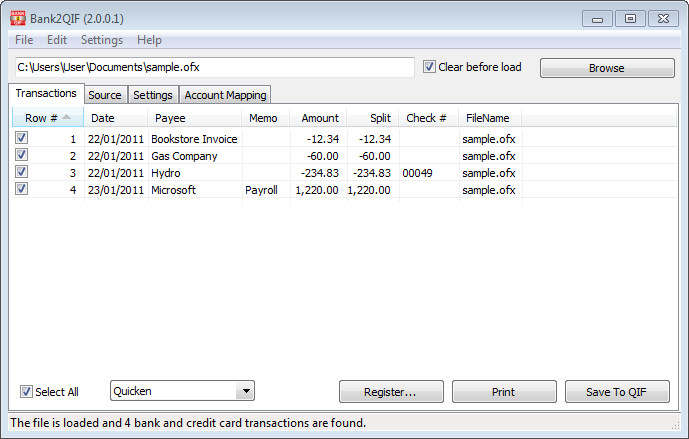
Task: Open the Settings menu in menu bar
Action: tap(102, 40)
